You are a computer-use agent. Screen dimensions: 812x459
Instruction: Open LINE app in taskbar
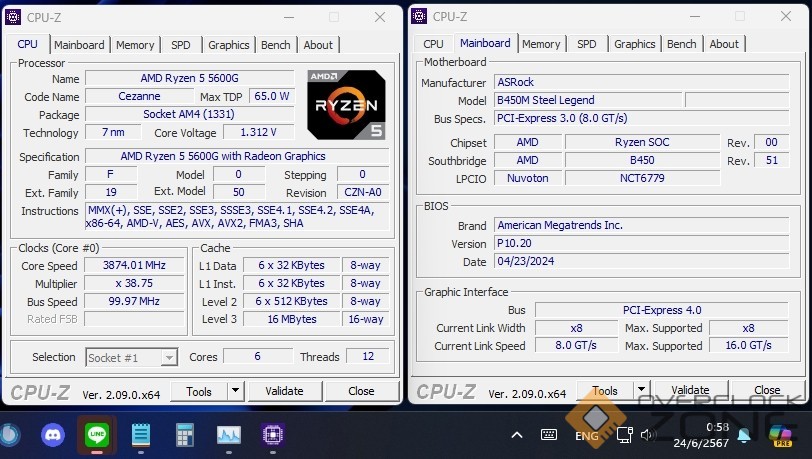[x=97, y=434]
